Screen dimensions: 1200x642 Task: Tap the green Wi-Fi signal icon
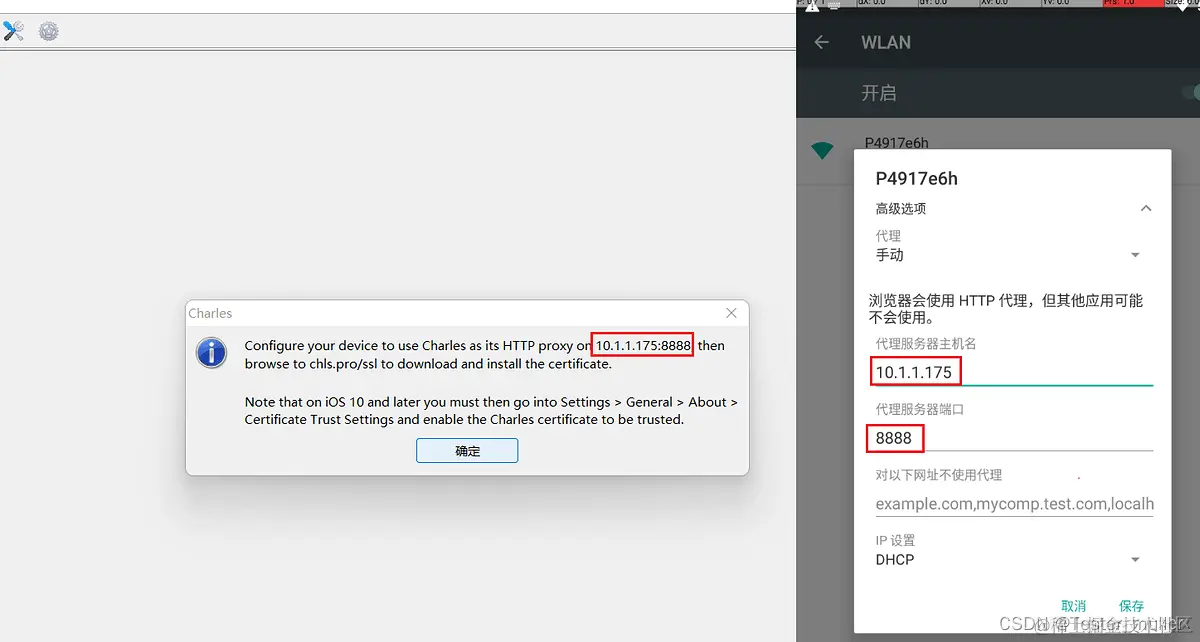point(822,150)
